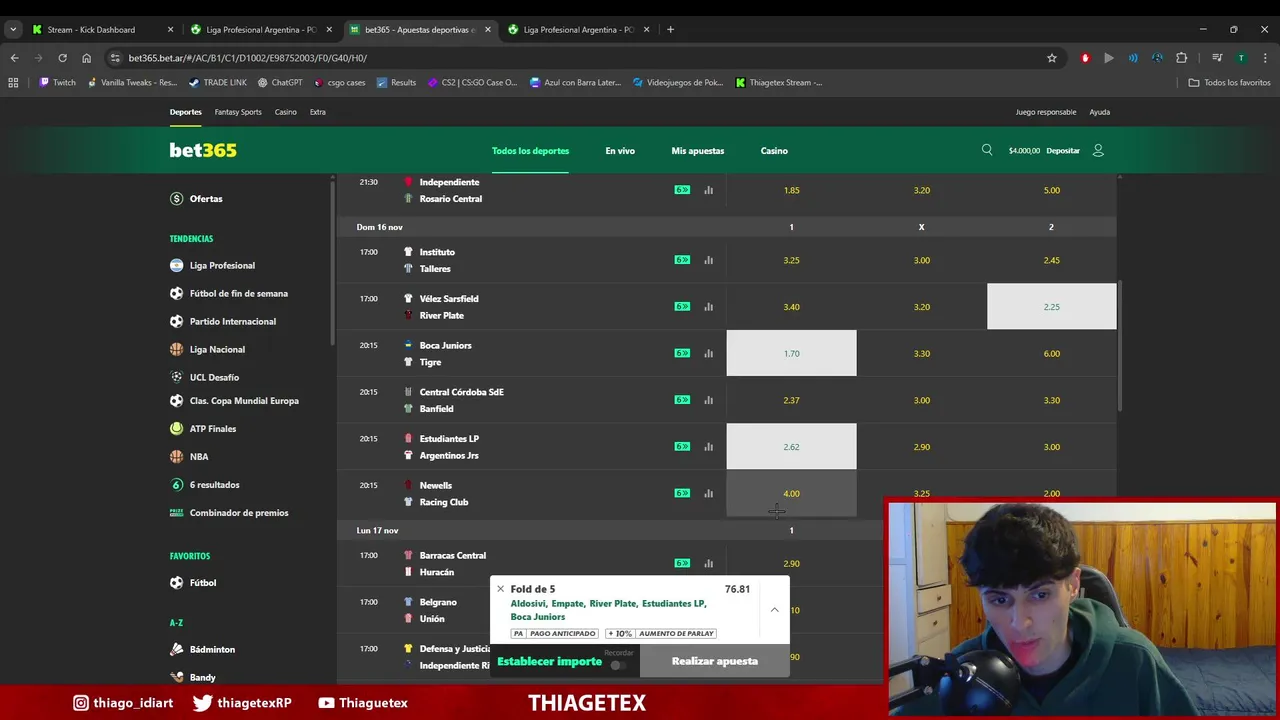Viewport: 1280px width, 720px height.
Task: Remove the Fold de 5 bet slip
Action: pos(501,589)
